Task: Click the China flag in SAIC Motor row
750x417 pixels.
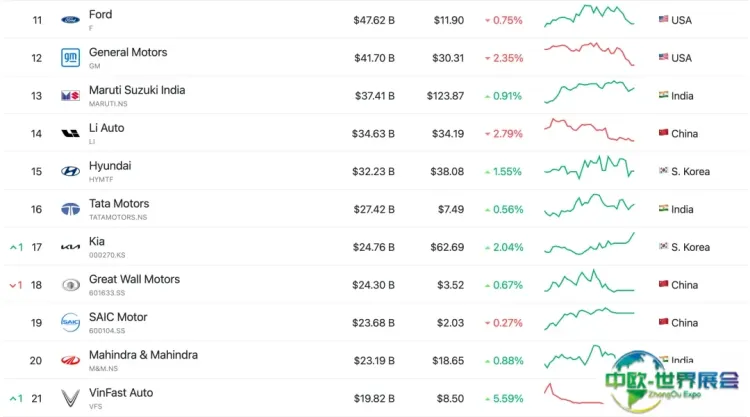Action: (663, 323)
